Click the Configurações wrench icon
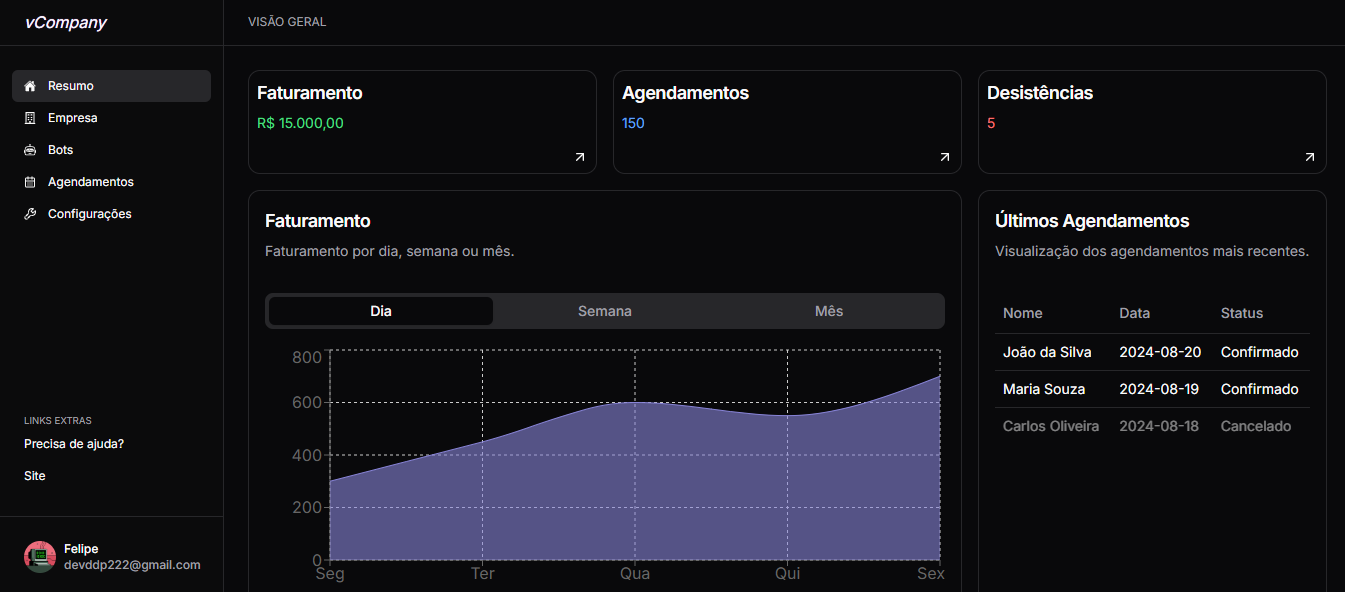 coord(30,214)
